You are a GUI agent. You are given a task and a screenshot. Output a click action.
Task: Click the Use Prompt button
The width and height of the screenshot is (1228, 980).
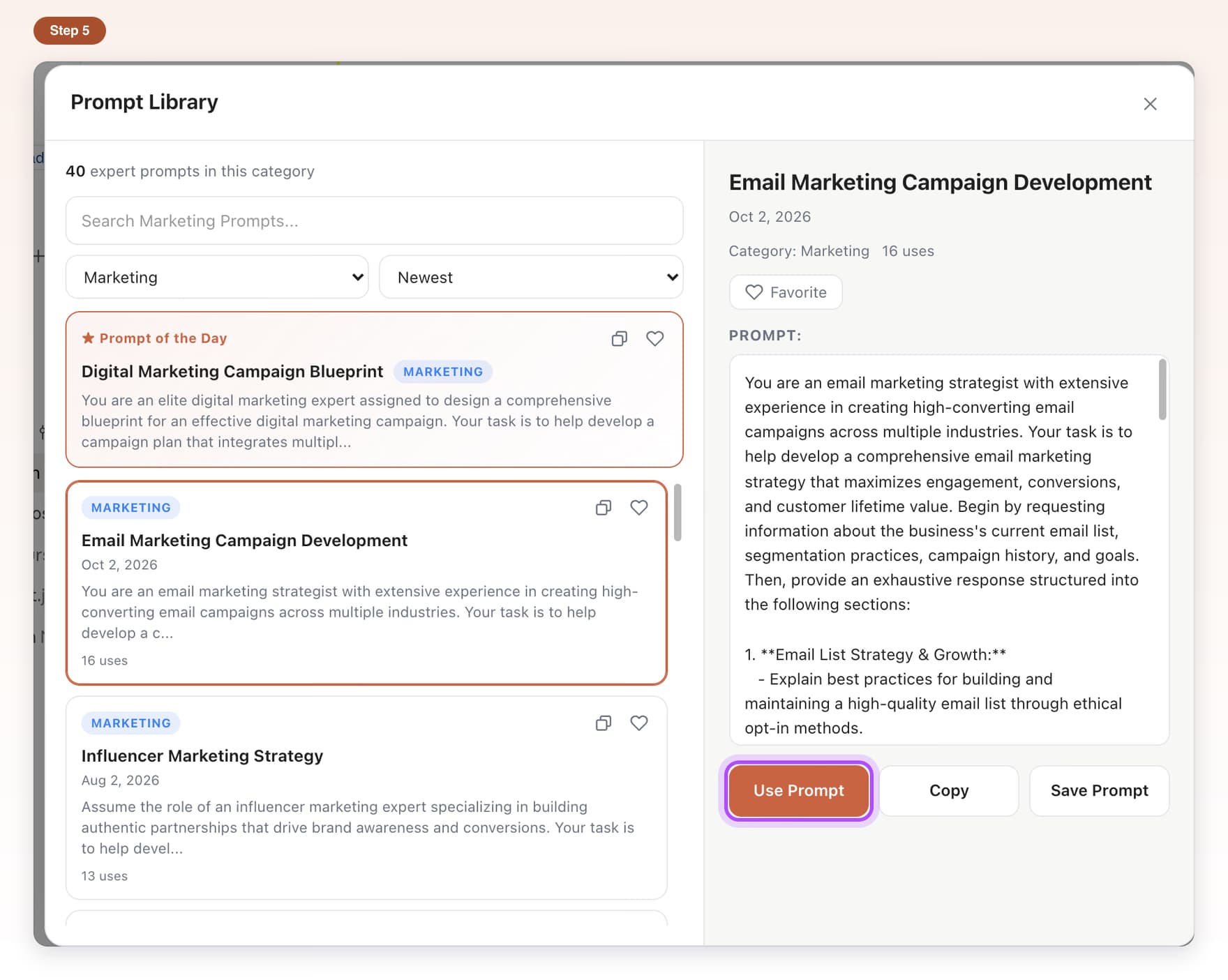coord(799,790)
